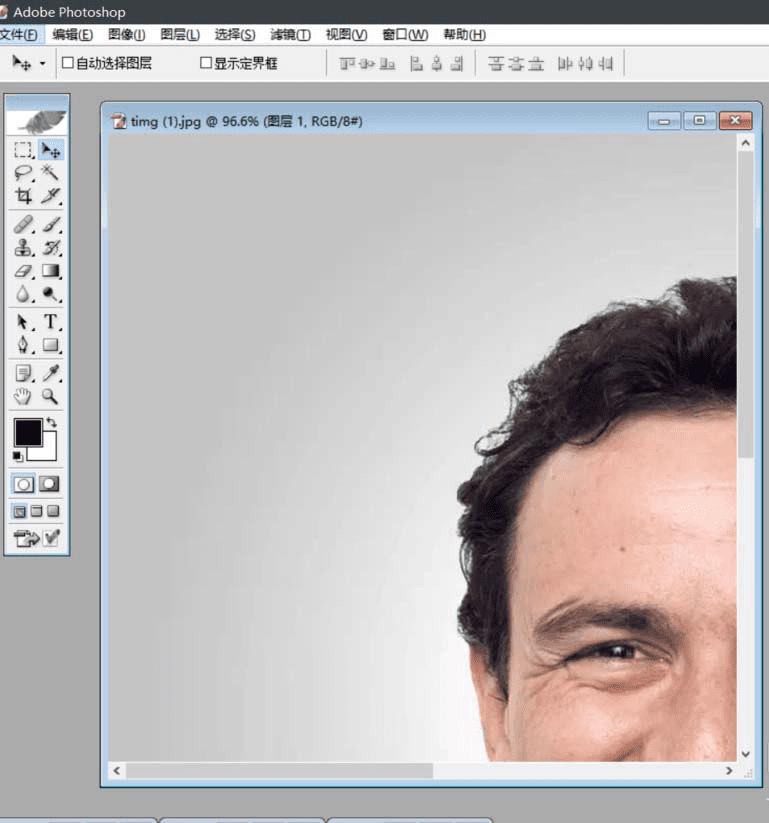769x823 pixels.
Task: Open the 图层(L) menu
Action: click(180, 35)
